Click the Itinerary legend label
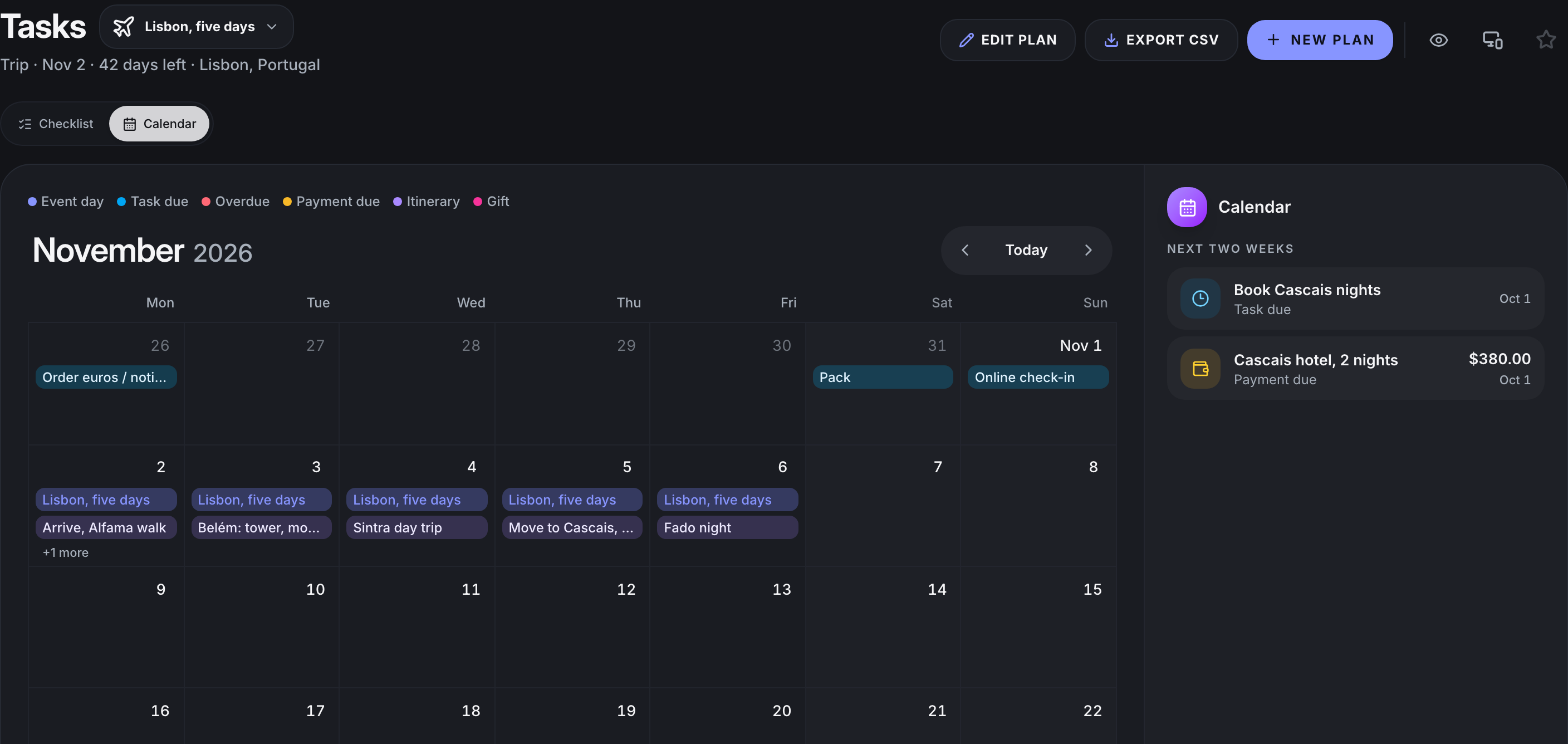 (x=433, y=202)
